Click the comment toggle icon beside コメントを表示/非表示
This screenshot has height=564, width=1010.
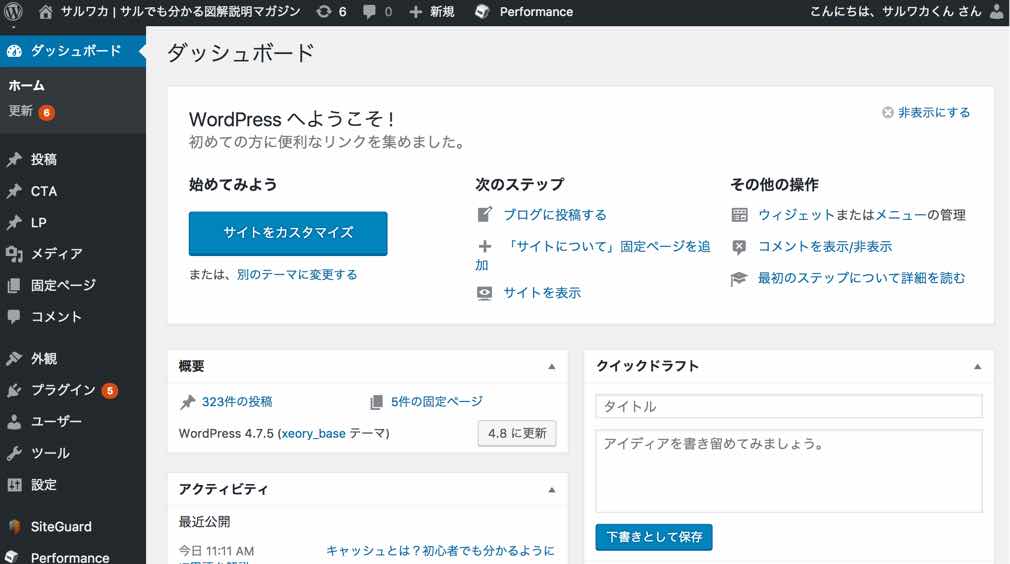coord(739,247)
